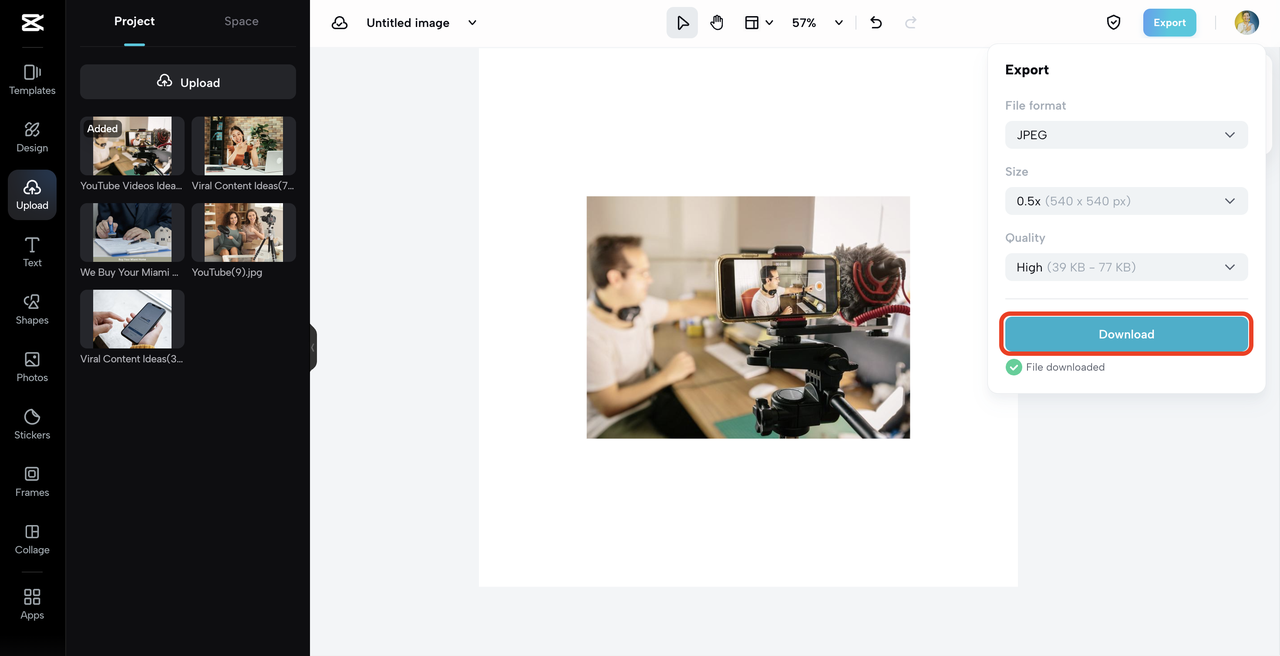The height and width of the screenshot is (656, 1280).
Task: Open the 0.5x size dropdown
Action: pyautogui.click(x=1126, y=201)
